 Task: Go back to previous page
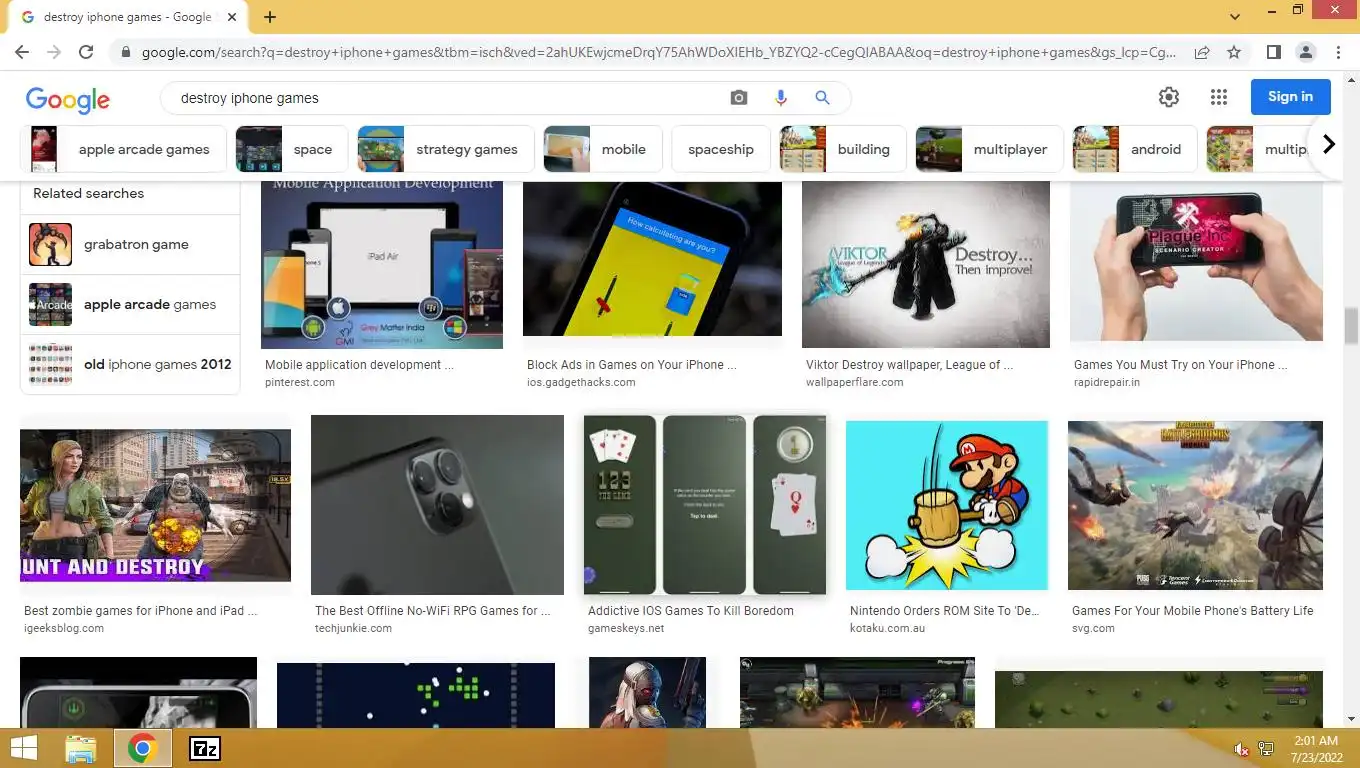pyautogui.click(x=22, y=52)
